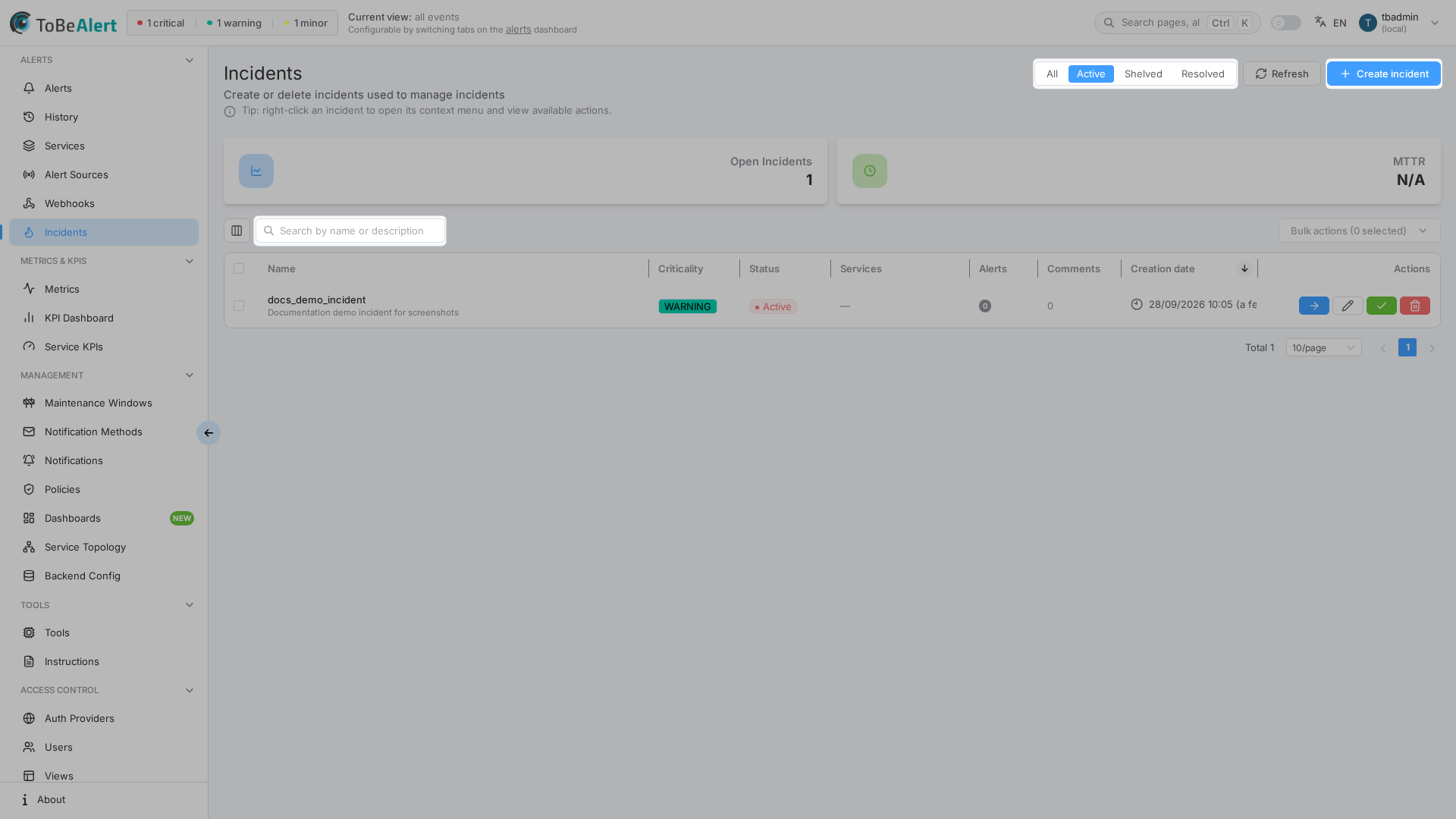Click page 1 pagination button

pyautogui.click(x=1407, y=347)
